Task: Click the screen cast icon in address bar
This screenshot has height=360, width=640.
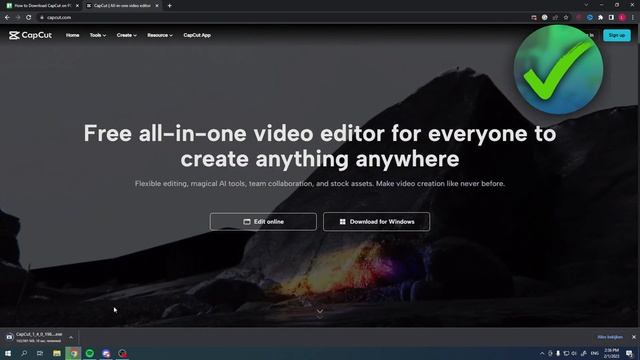Action: tap(534, 18)
